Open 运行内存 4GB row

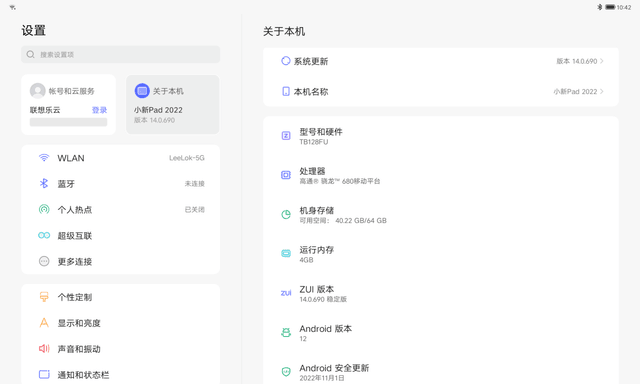(x=441, y=254)
